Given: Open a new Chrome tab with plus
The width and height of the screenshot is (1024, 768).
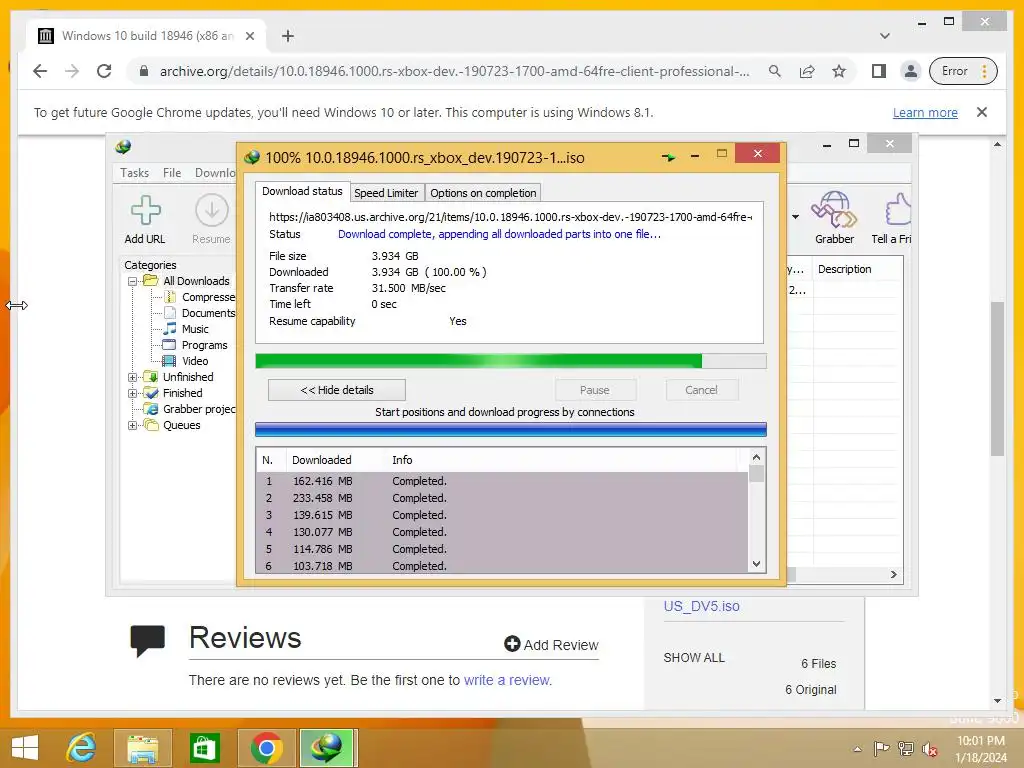Looking at the screenshot, I should (x=287, y=36).
